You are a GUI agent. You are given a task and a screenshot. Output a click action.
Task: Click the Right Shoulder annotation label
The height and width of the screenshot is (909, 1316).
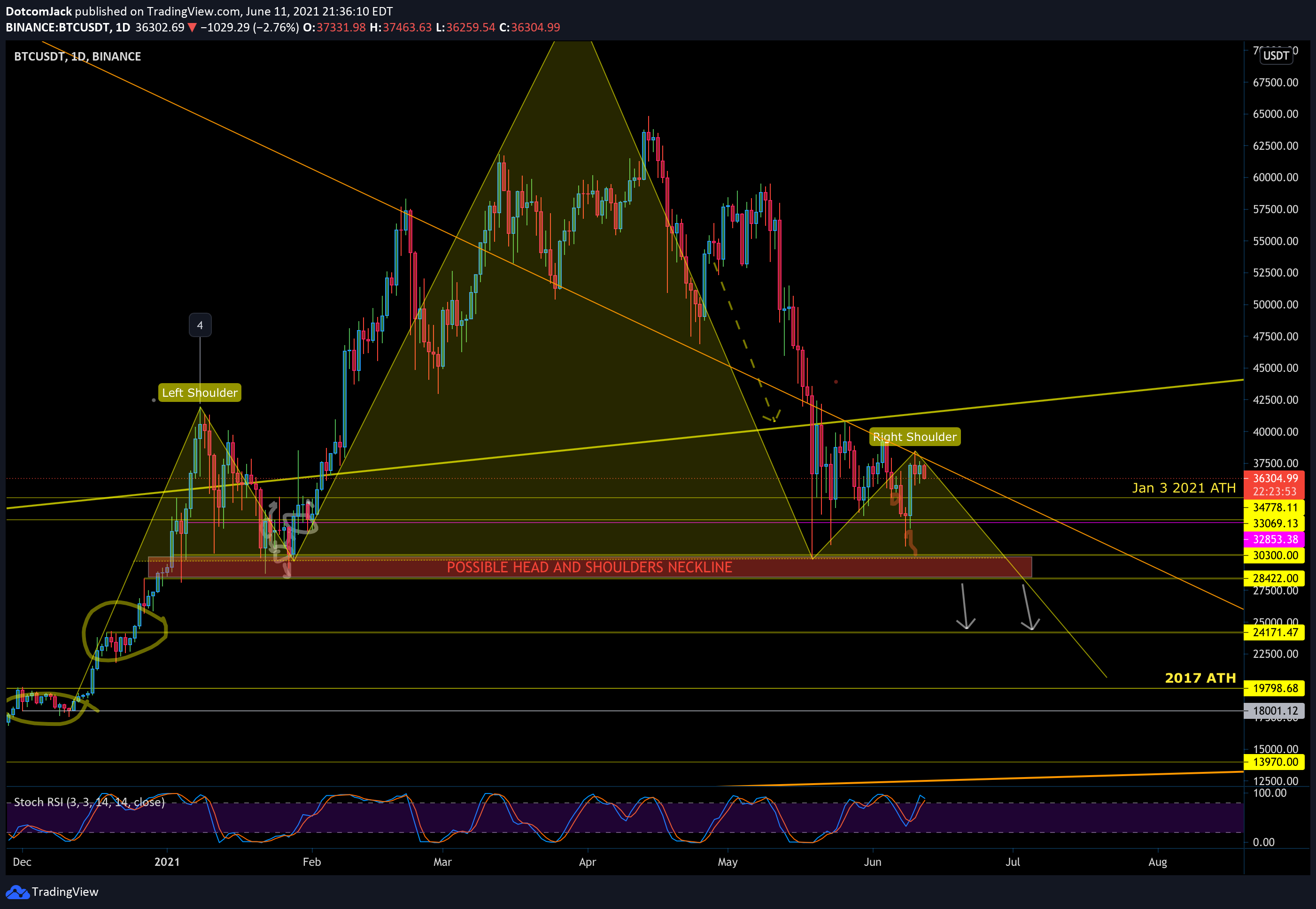(914, 437)
